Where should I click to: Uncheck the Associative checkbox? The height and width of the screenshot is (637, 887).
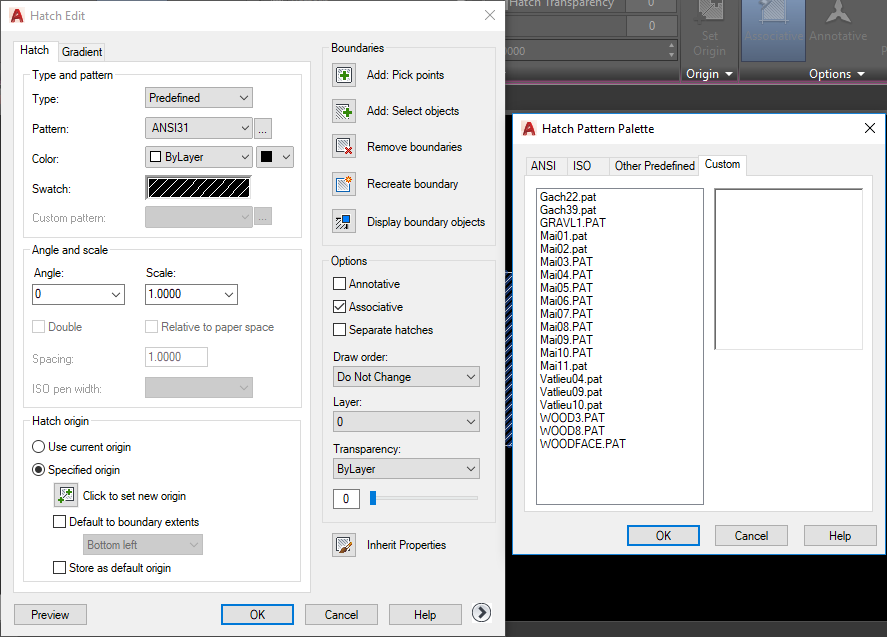339,307
